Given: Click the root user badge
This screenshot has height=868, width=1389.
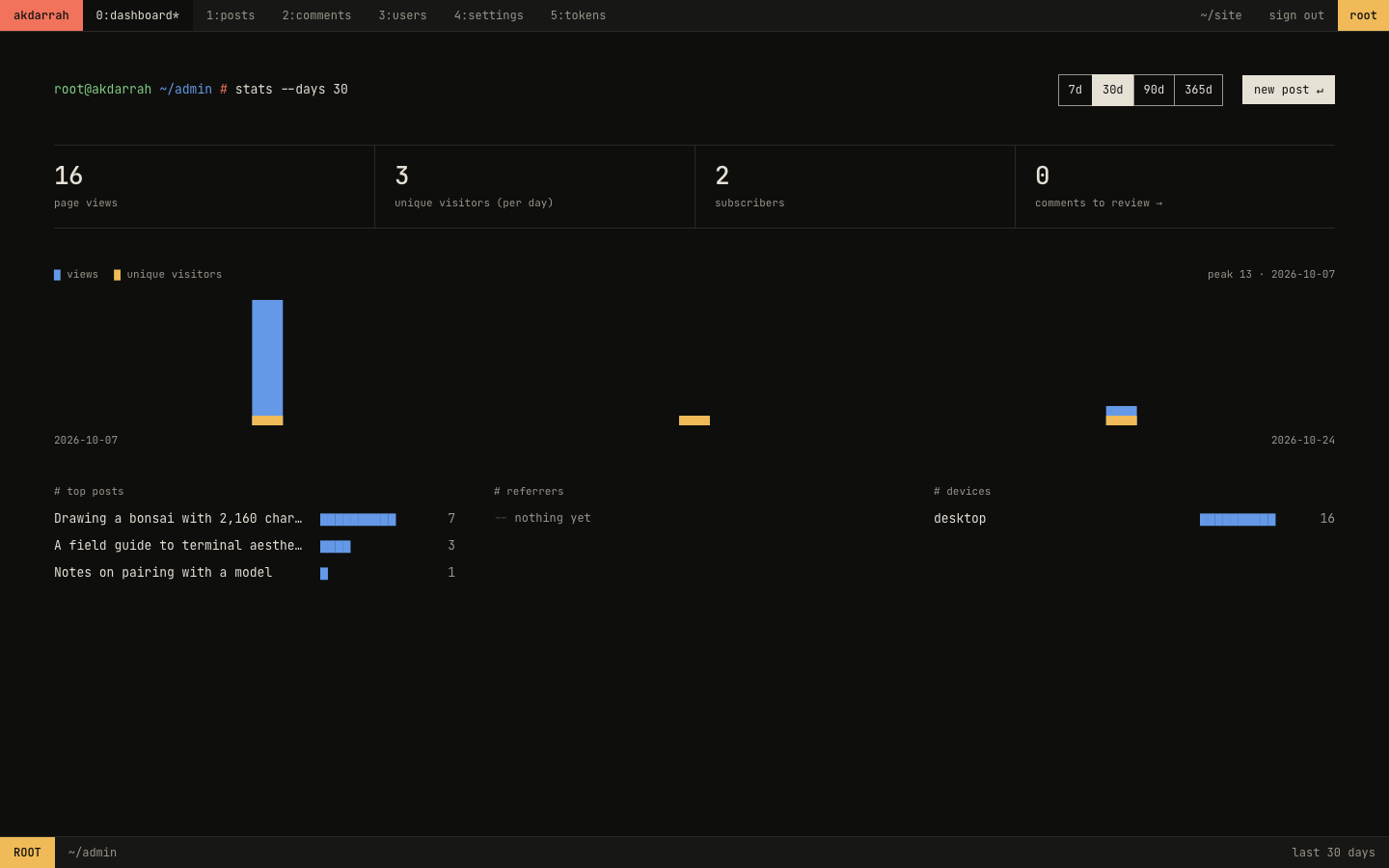Looking at the screenshot, I should (x=1363, y=15).
